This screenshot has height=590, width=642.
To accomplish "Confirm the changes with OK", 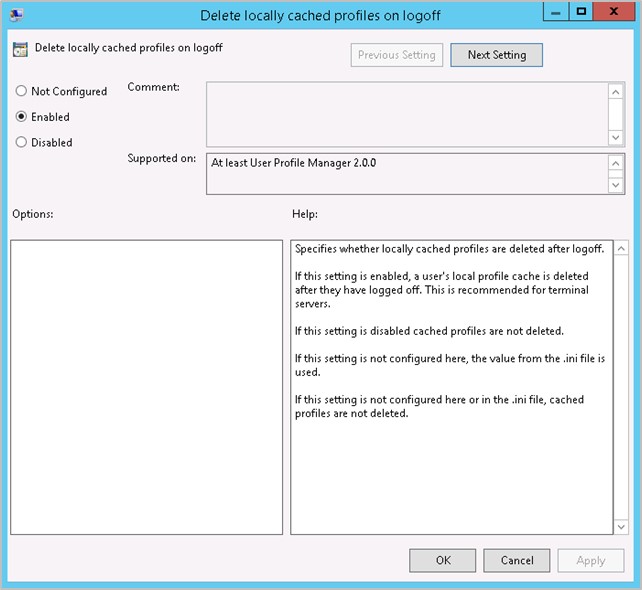I will point(443,561).
